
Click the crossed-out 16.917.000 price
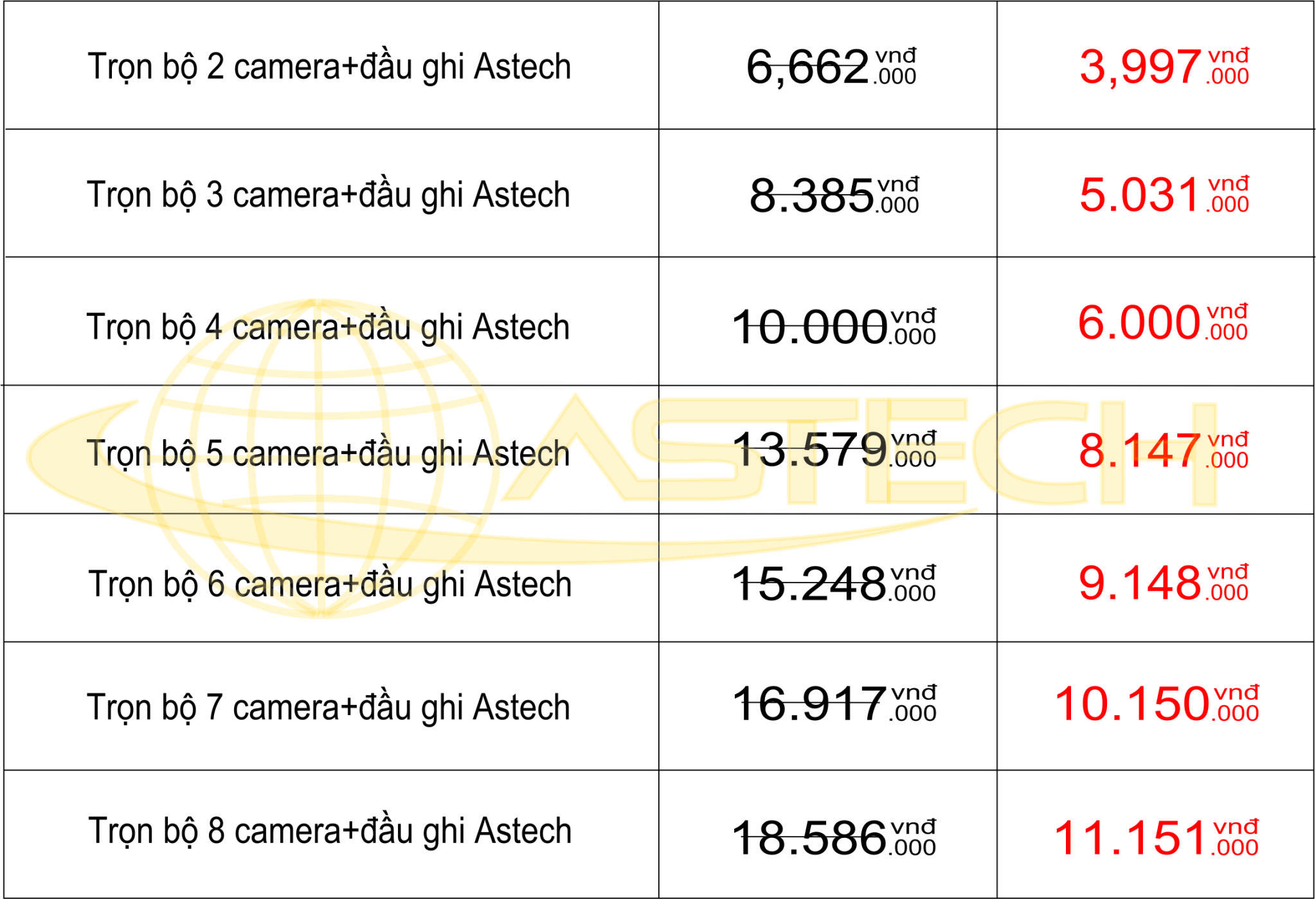coord(834,704)
